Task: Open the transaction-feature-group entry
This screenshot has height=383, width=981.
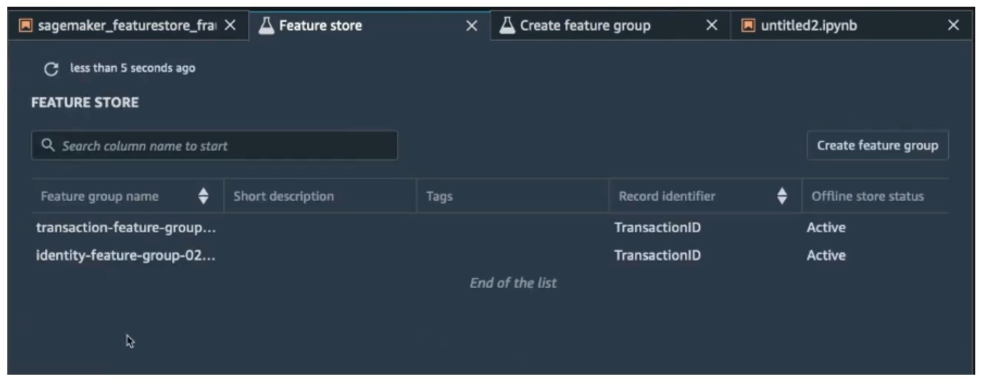Action: 126,228
